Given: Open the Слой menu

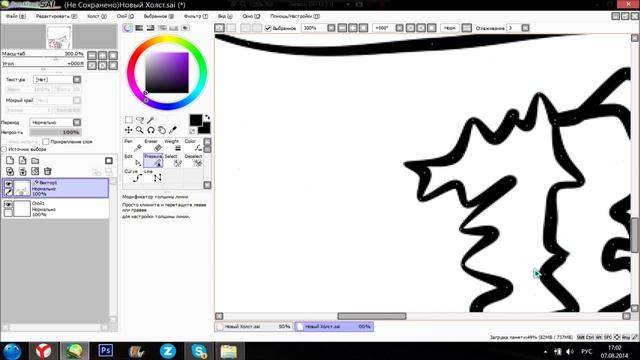Looking at the screenshot, I should coord(125,16).
